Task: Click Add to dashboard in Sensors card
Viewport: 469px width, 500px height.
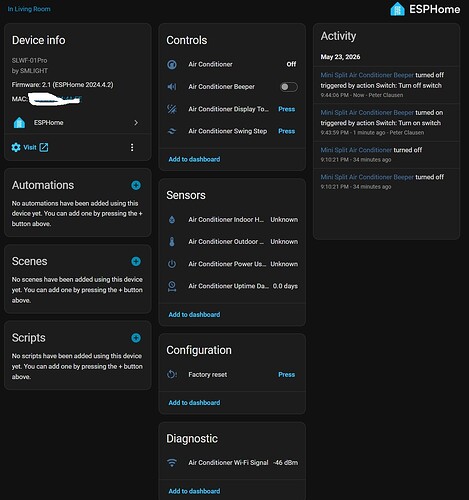Action: coord(194,315)
